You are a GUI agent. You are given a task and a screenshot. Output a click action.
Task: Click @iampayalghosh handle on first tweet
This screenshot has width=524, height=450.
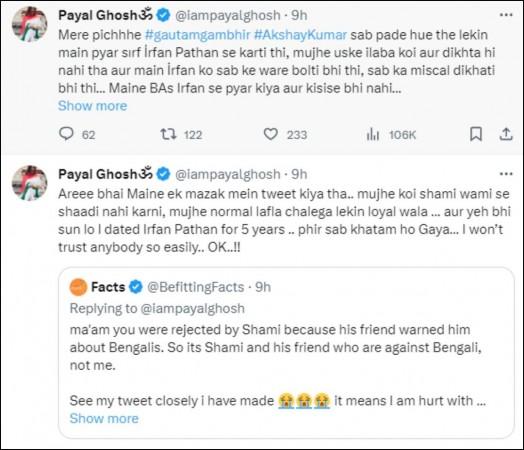click(228, 15)
